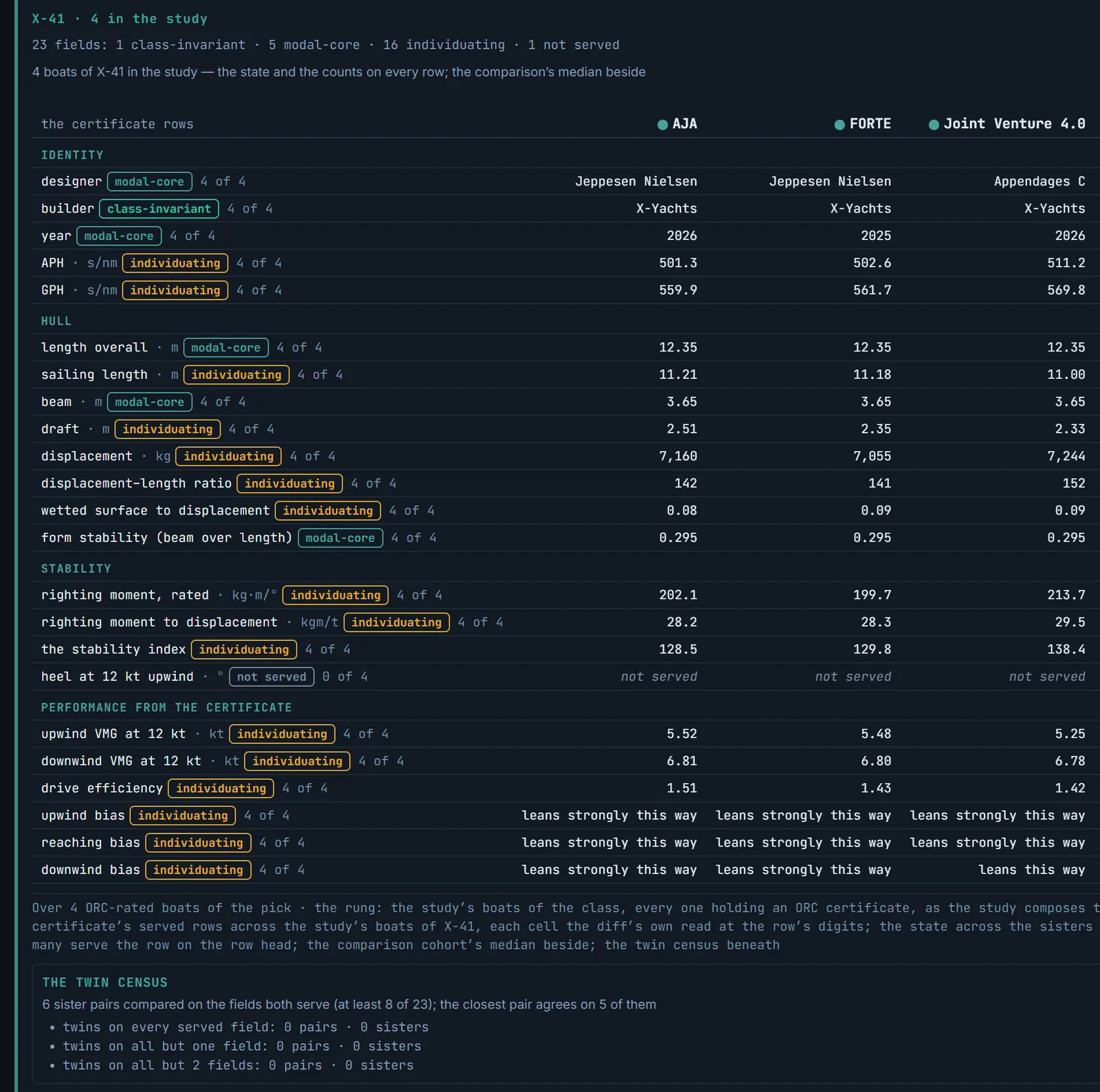Click APH value 501.3
This screenshot has width=1100, height=1092.
(678, 263)
